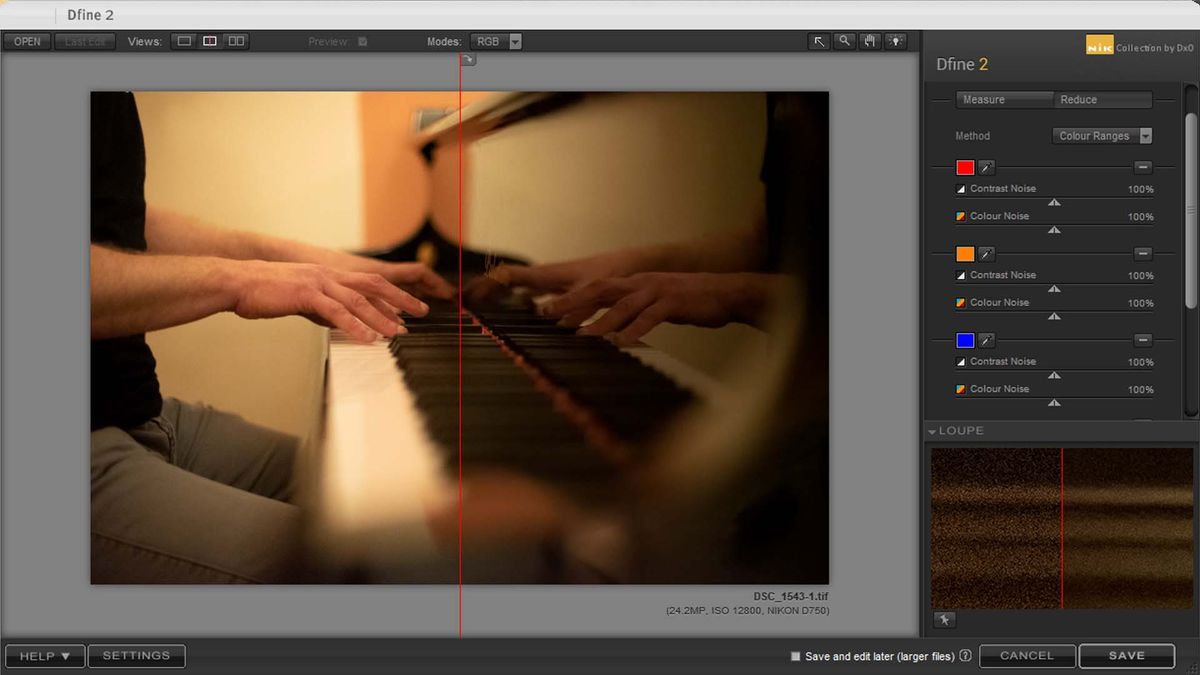Click Contrast Noise icon under red range

pyautogui.click(x=961, y=189)
